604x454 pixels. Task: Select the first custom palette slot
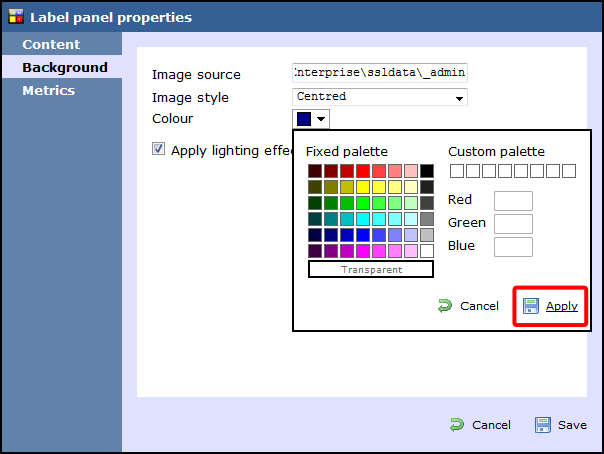(457, 171)
